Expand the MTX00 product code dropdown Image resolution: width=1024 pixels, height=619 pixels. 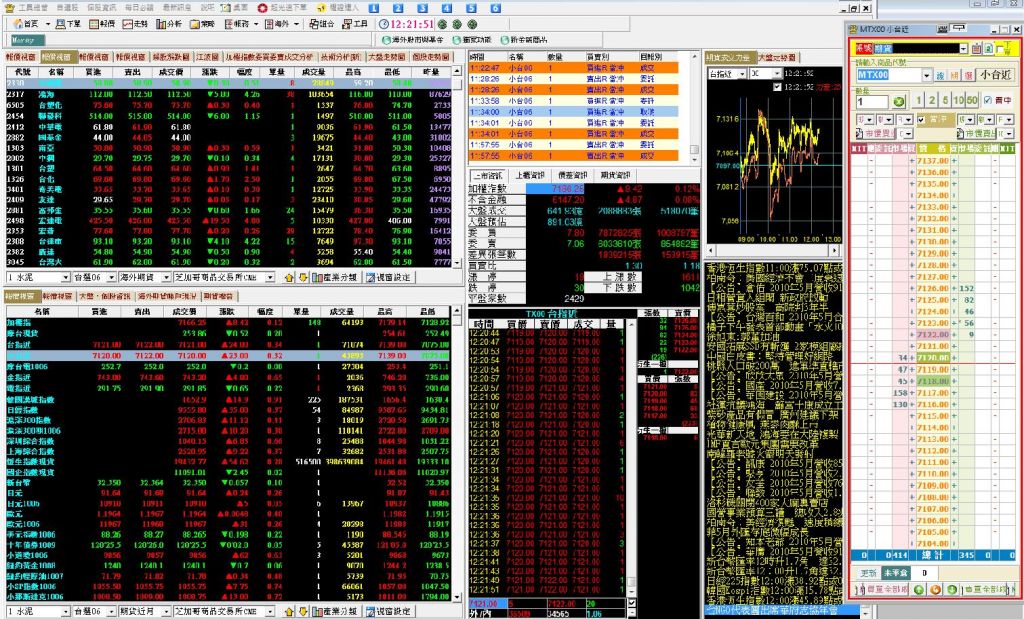pos(926,75)
